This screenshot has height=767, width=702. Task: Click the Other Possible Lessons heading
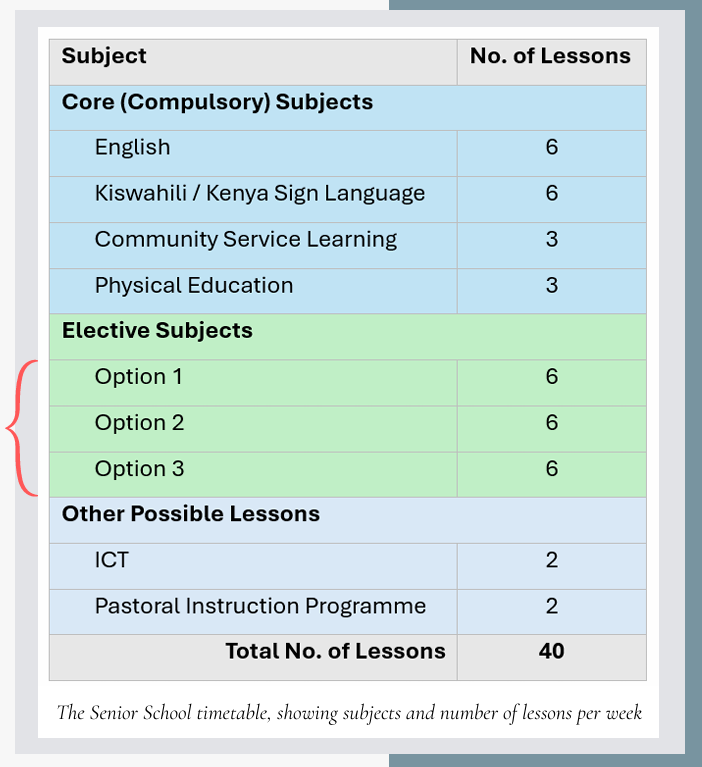coord(190,514)
